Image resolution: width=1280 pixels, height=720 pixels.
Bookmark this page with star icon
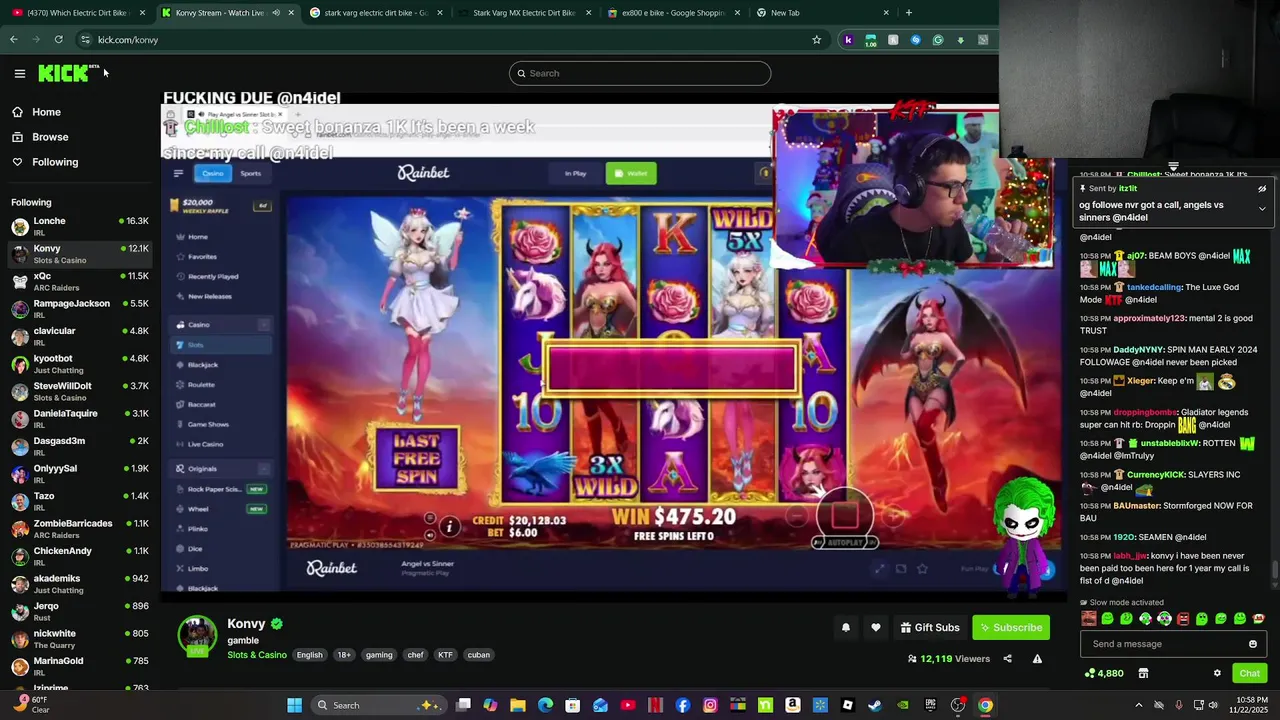coord(816,40)
